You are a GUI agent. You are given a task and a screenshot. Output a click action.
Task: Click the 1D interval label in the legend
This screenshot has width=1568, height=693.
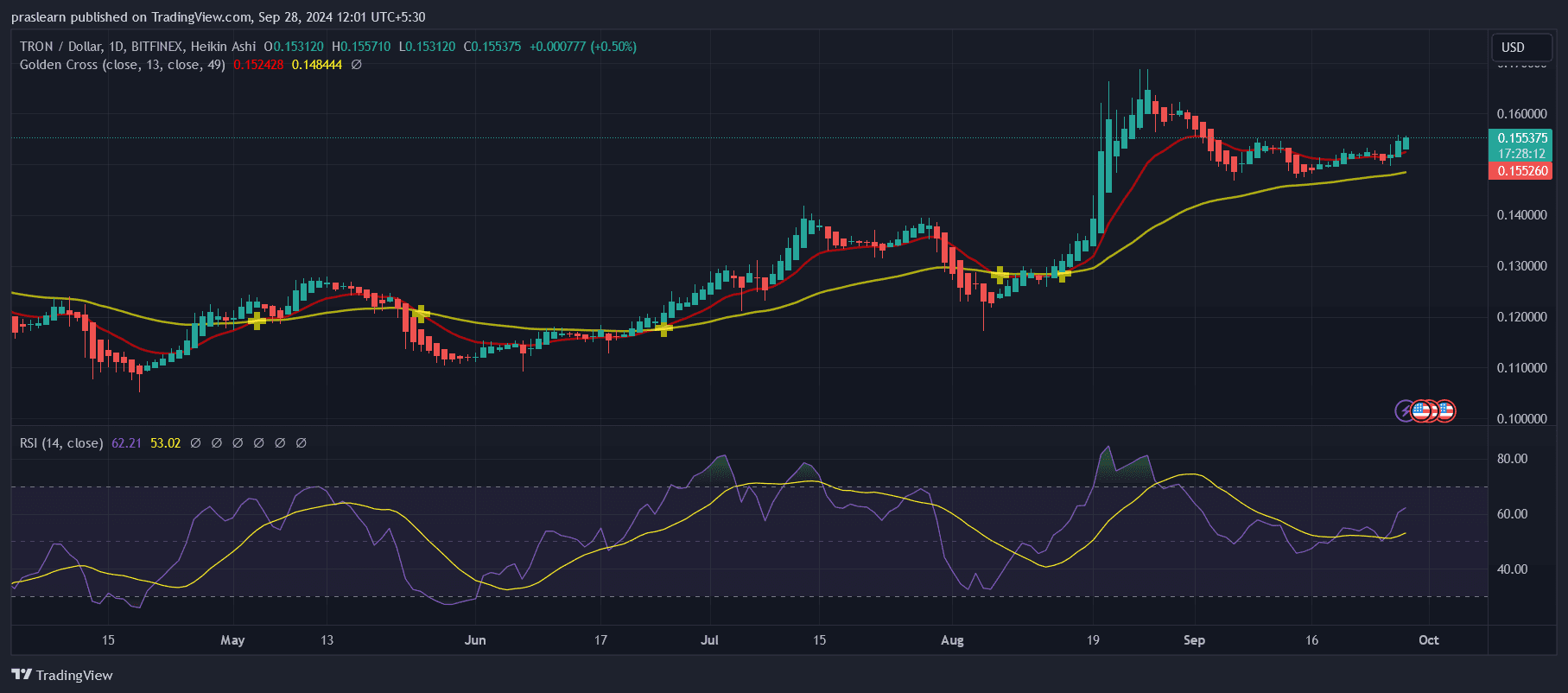[116, 47]
